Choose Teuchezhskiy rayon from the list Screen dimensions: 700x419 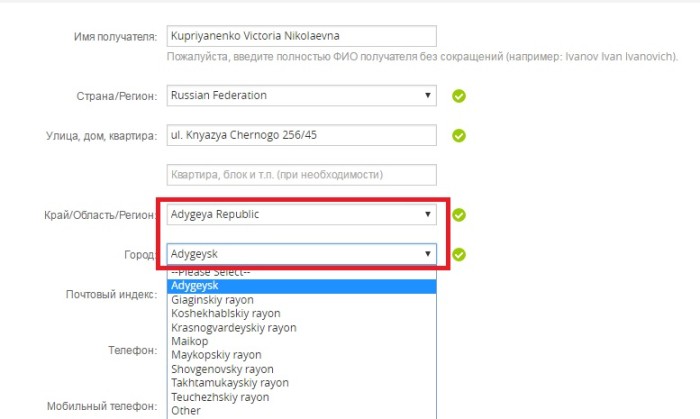click(x=301, y=397)
